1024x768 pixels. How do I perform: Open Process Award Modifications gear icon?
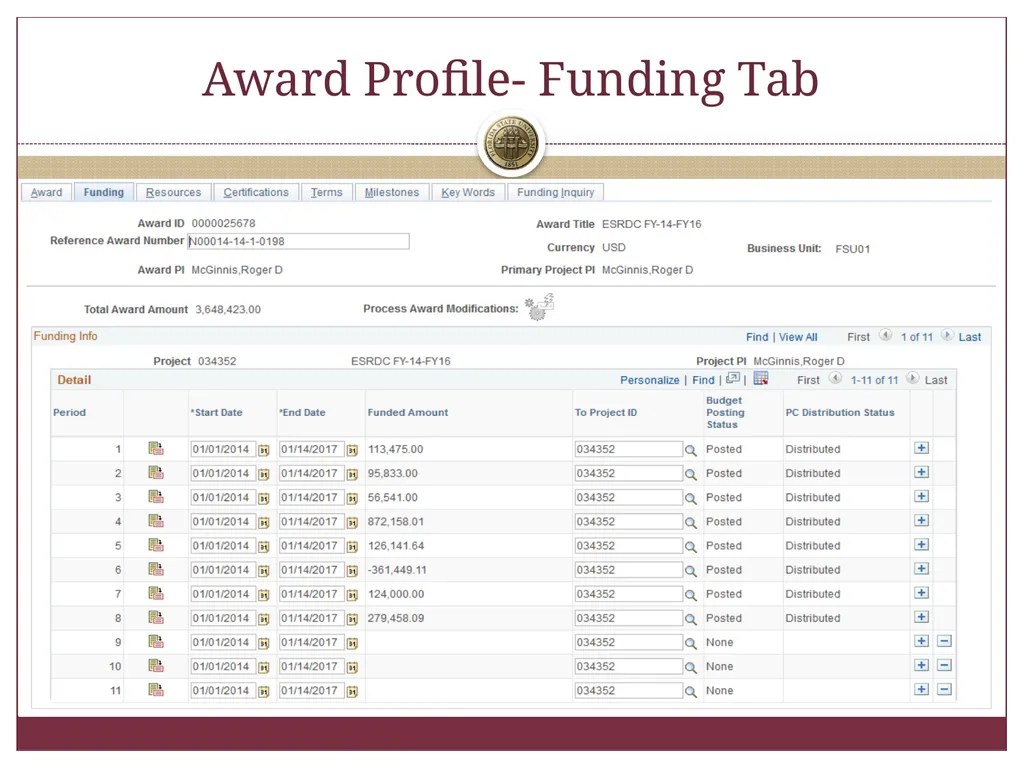pos(539,307)
